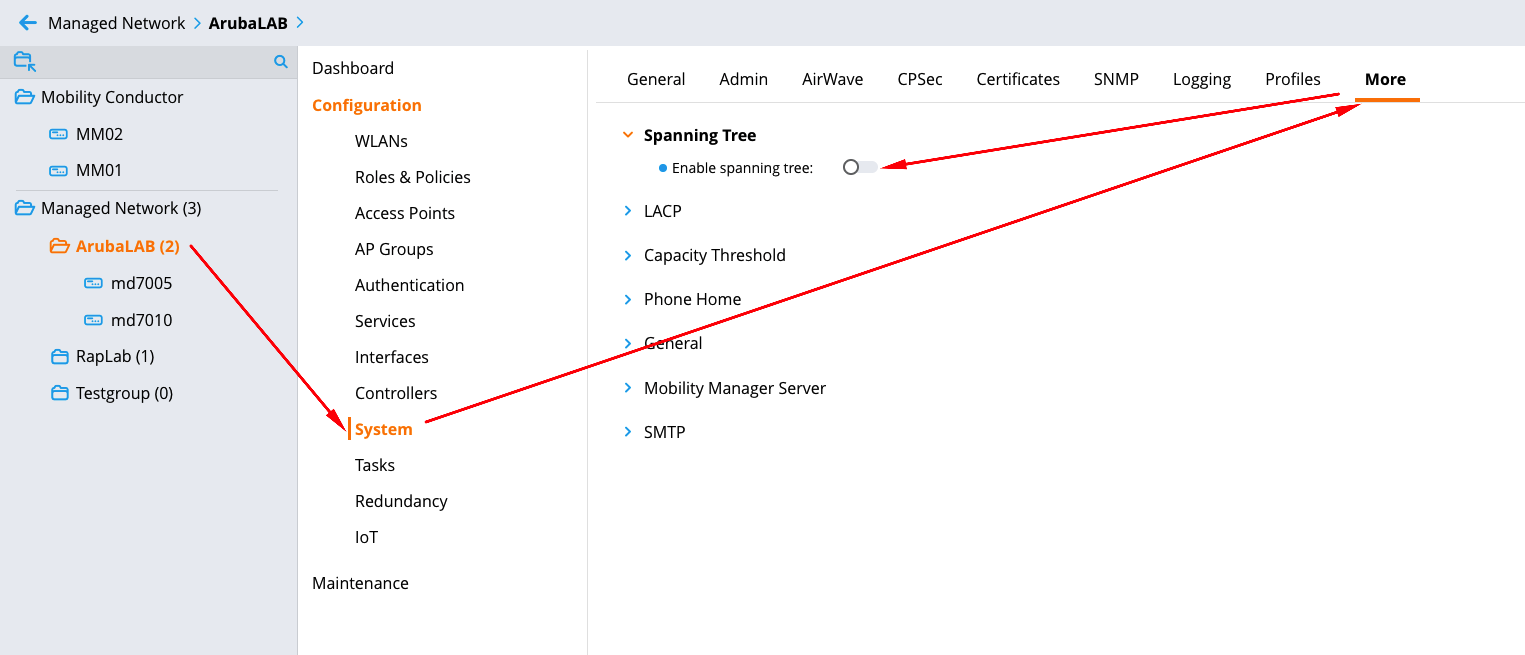Select the MM01 node in tree
This screenshot has height=655, width=1525.
(99, 170)
